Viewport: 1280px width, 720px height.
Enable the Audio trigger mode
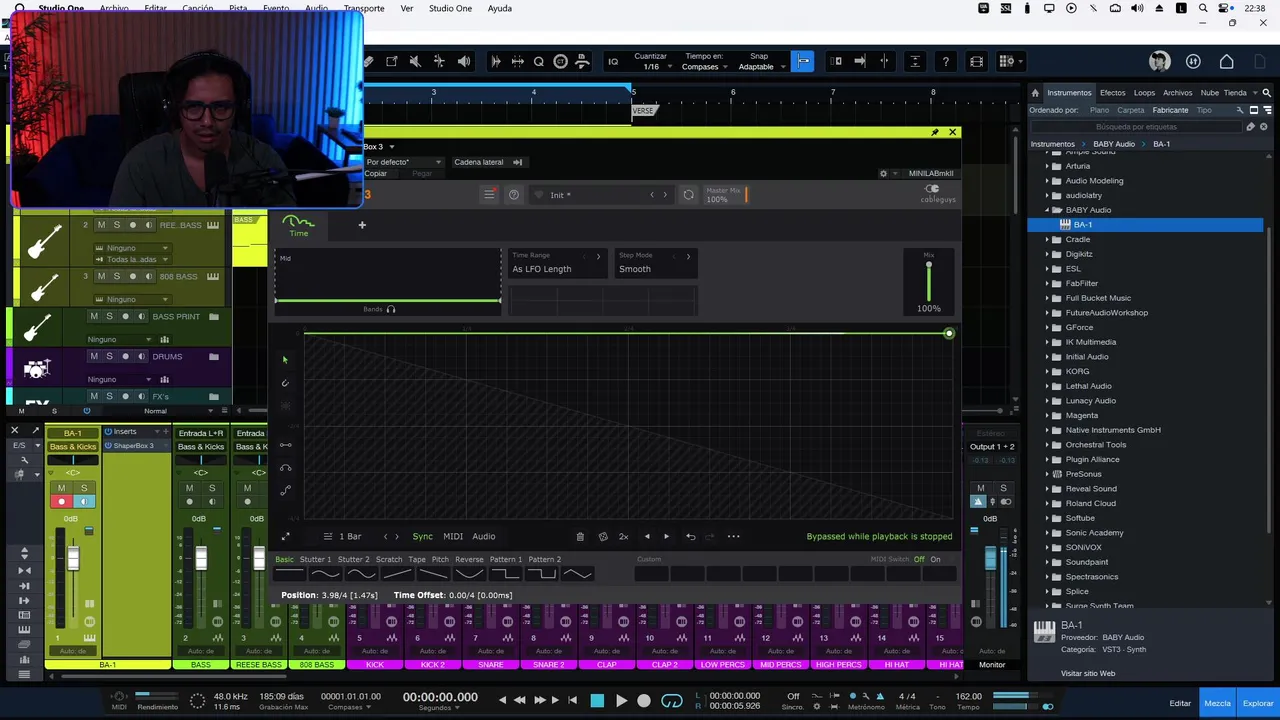coord(484,537)
